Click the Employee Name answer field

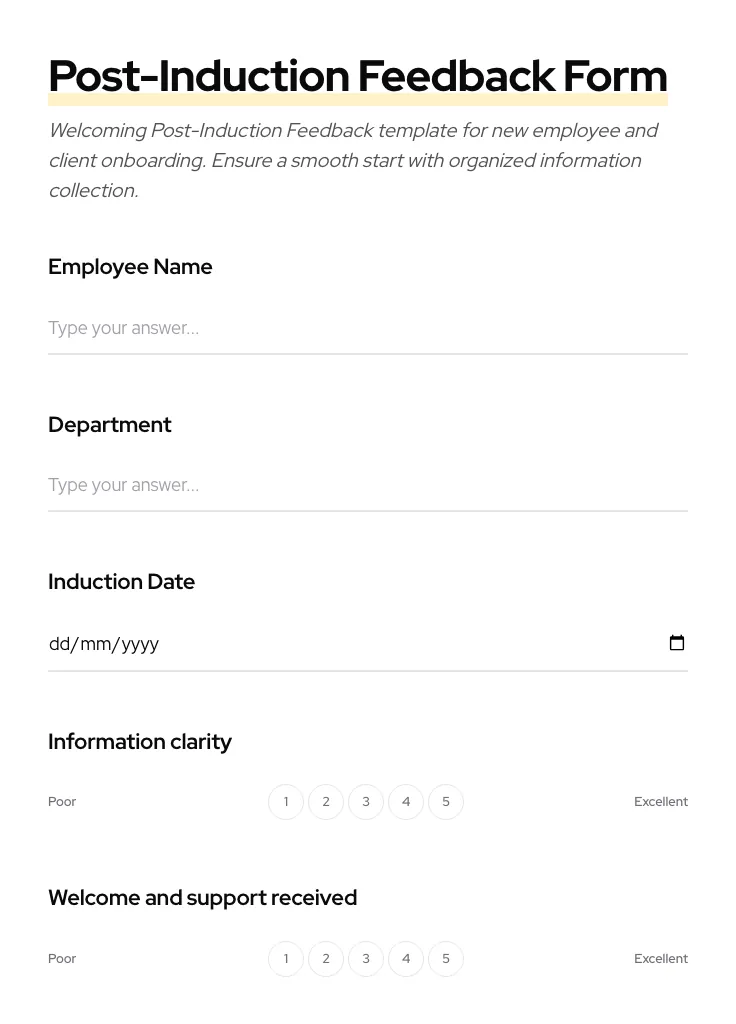pos(367,328)
